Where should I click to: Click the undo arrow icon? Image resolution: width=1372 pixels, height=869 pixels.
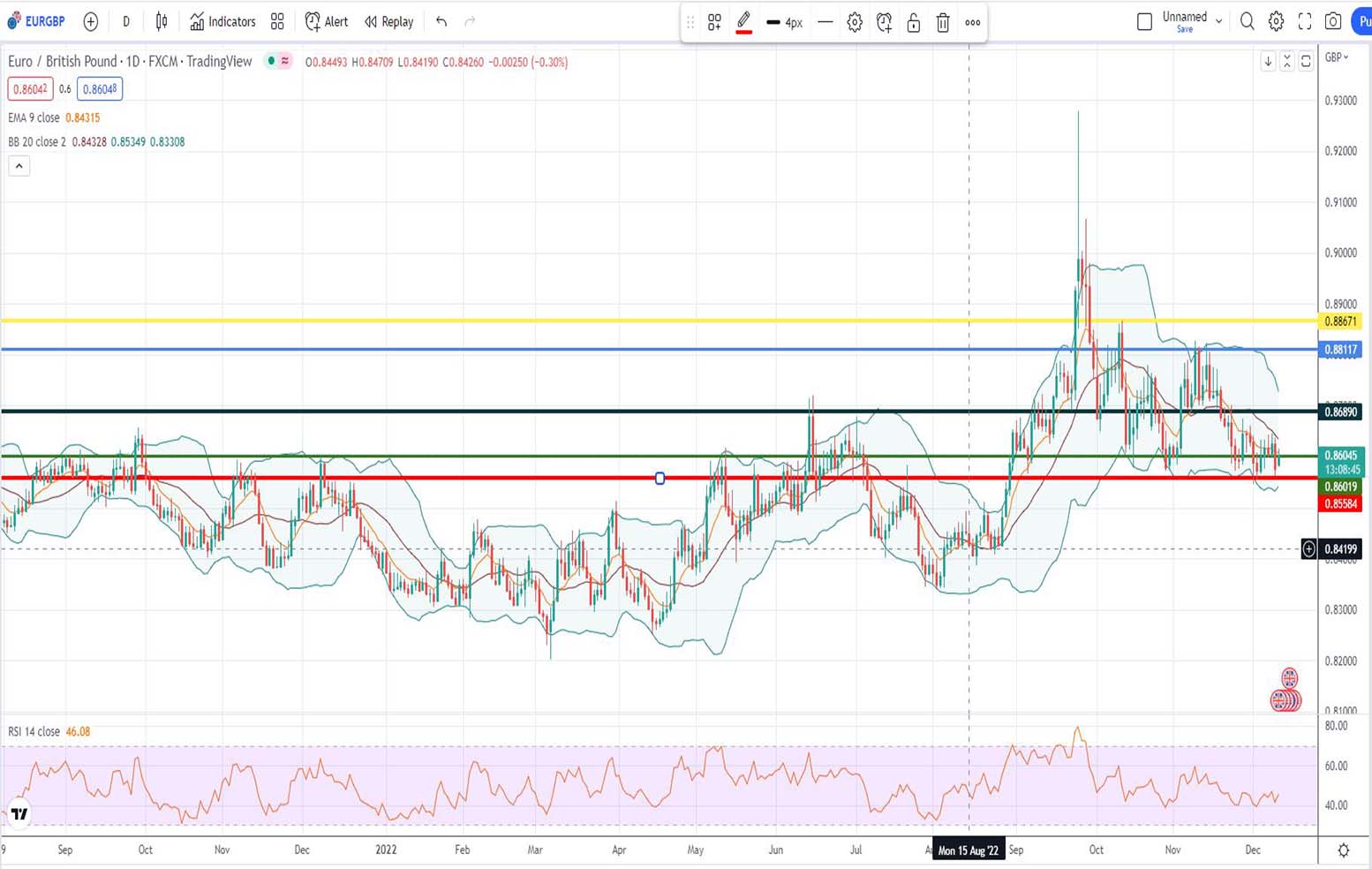[x=441, y=21]
